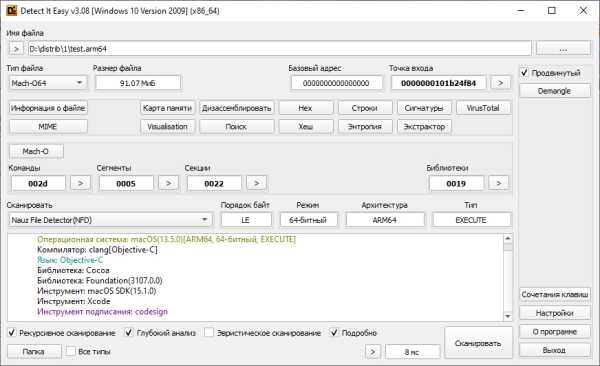Click the arrow button left of file path
The image size is (600, 366).
tap(16, 49)
